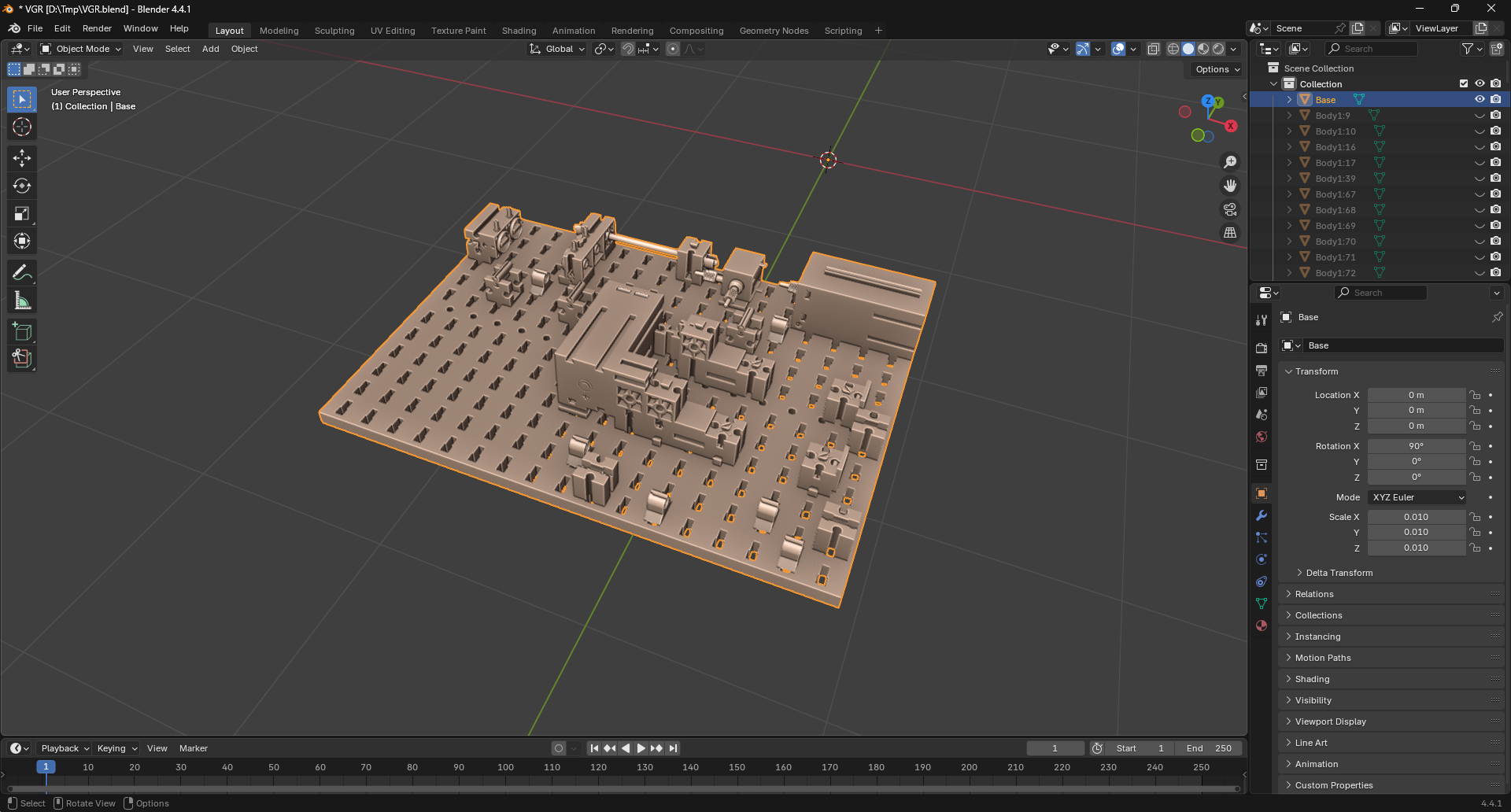The height and width of the screenshot is (812, 1511).
Task: Select the Rotate tool
Action: pos(21,186)
